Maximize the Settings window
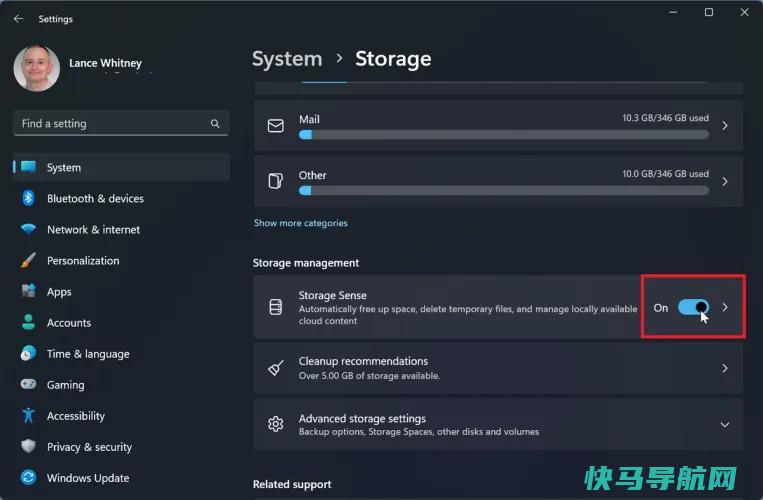763x500 pixels. pos(709,12)
